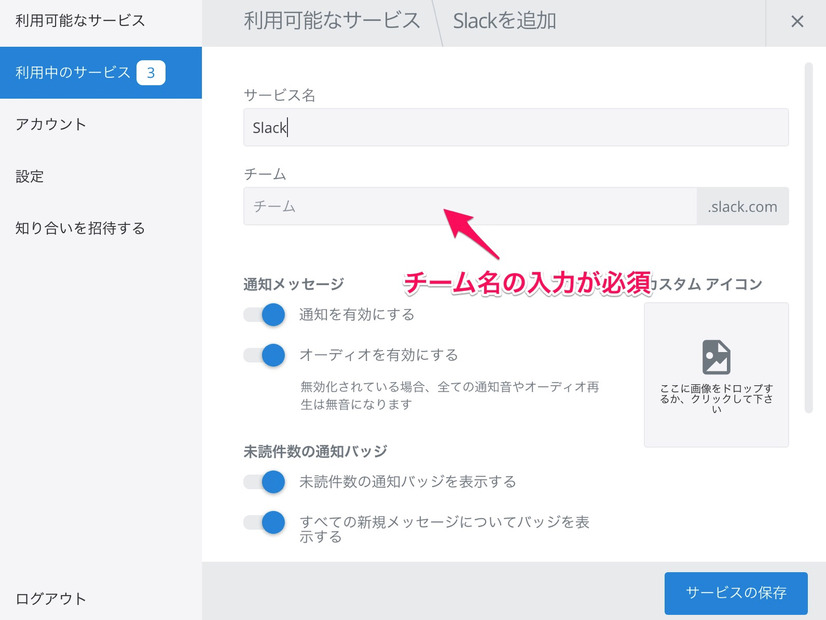The image size is (826, 620).
Task: Toggle すべての新規メッセージ badge switch
Action: pyautogui.click(x=264, y=522)
